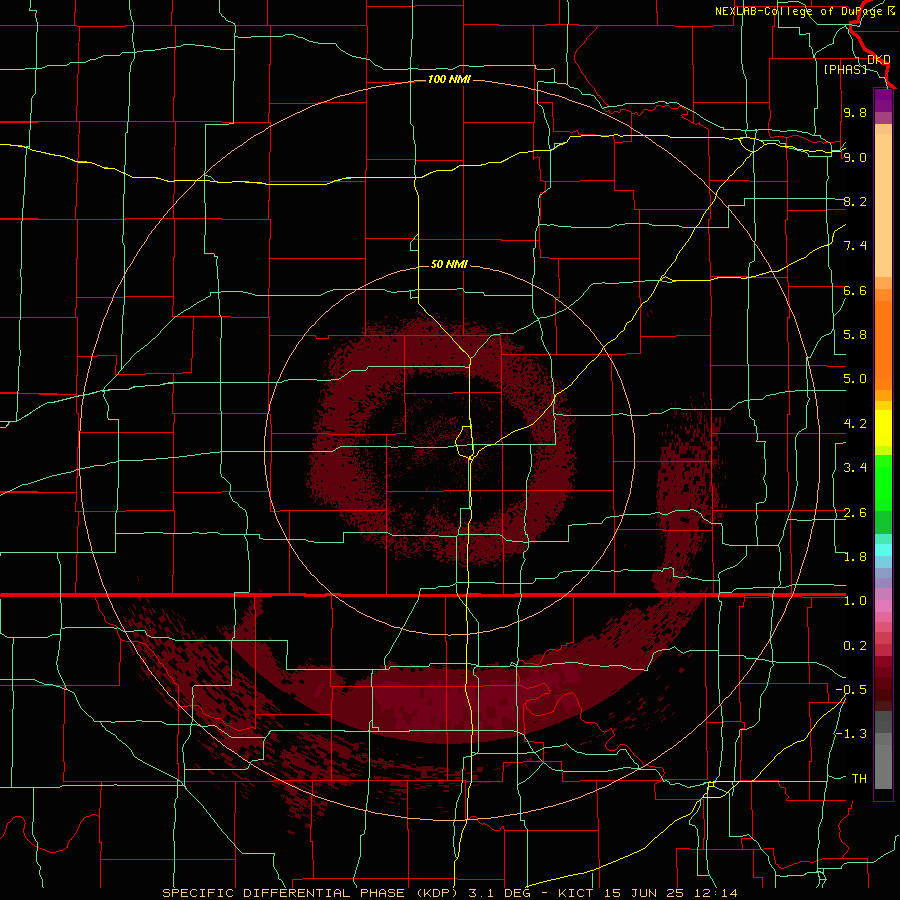Viewport: 900px width, 900px height.
Task: Click the 9.8 value on the color scale
Action: [x=855, y=112]
